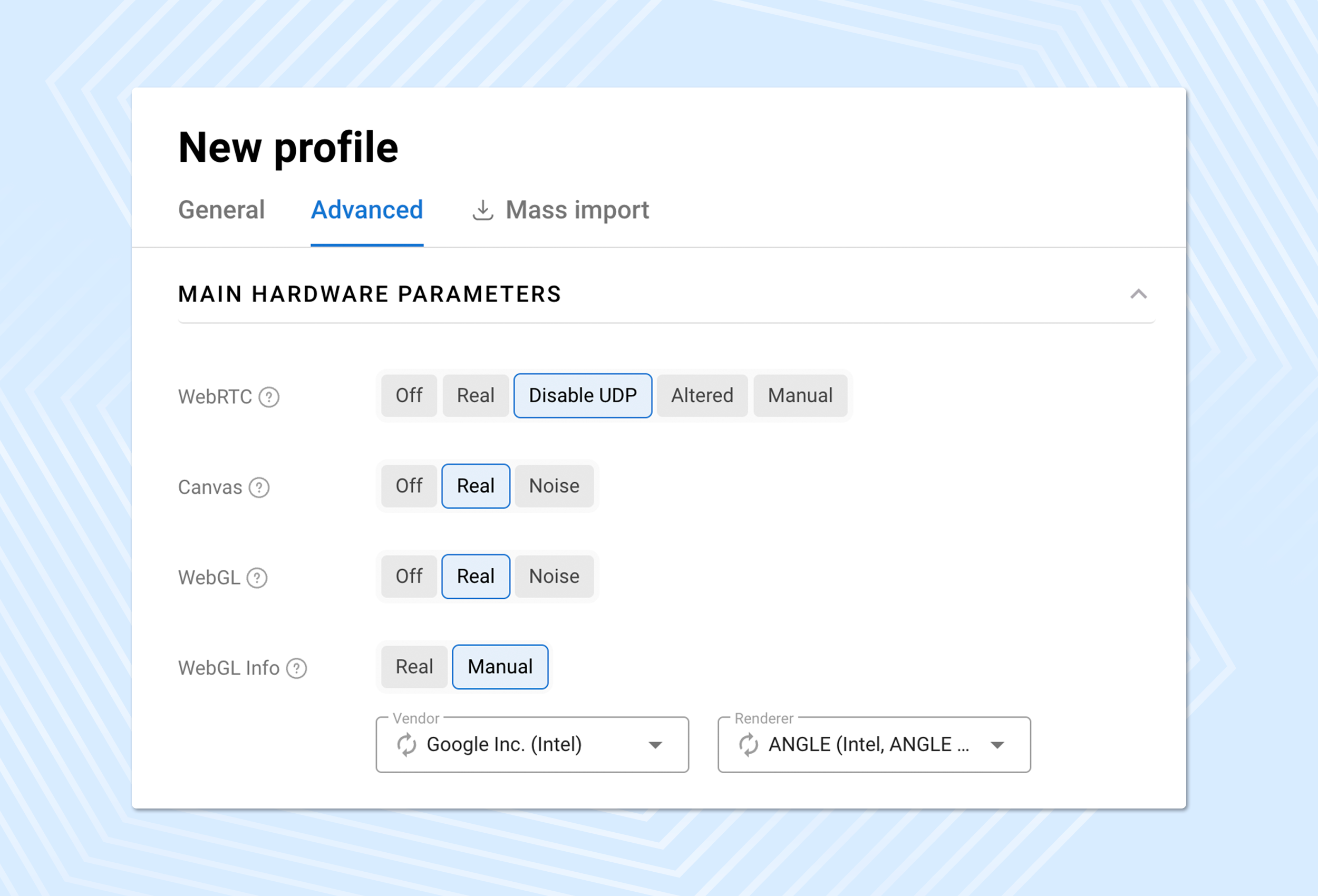Screen dimensions: 1318x896
Task: Set WebRTC to Off
Action: (x=409, y=396)
